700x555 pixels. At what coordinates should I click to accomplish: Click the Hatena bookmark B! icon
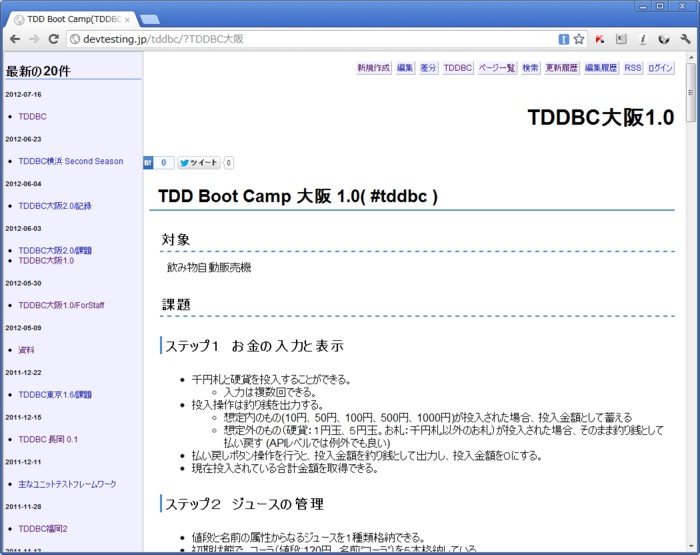[148, 163]
